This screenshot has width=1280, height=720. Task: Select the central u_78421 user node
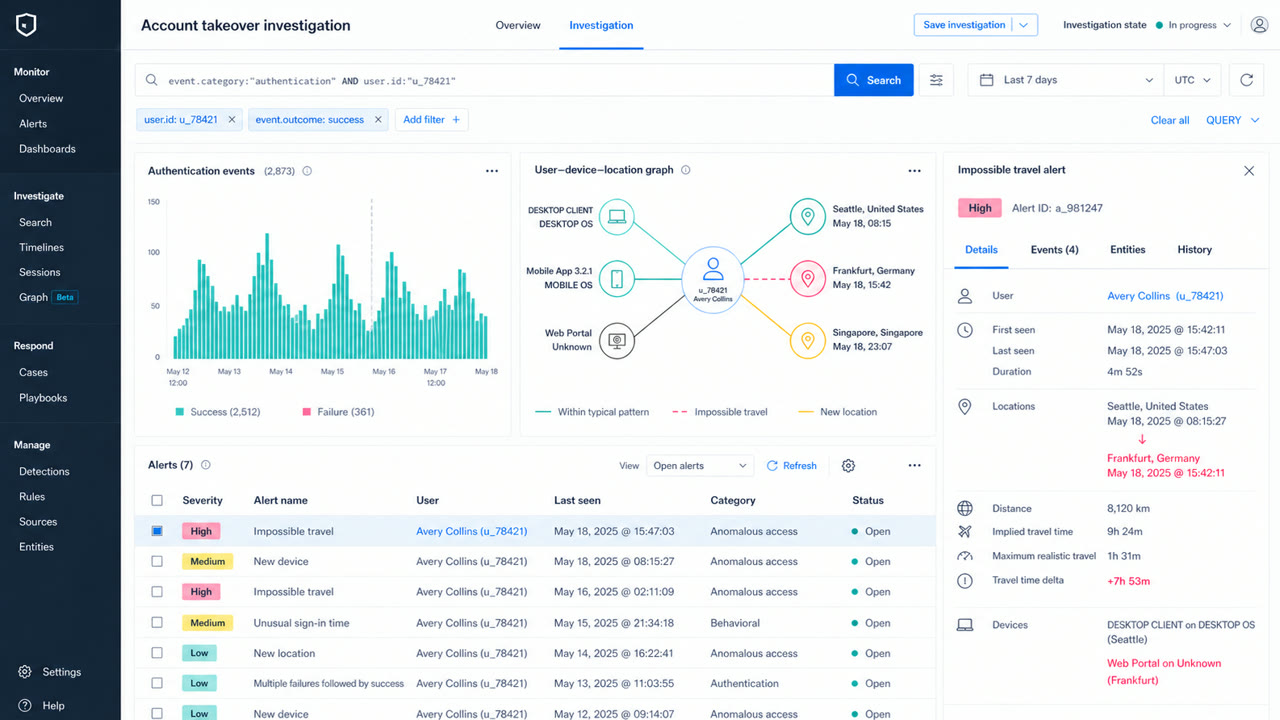pyautogui.click(x=713, y=280)
